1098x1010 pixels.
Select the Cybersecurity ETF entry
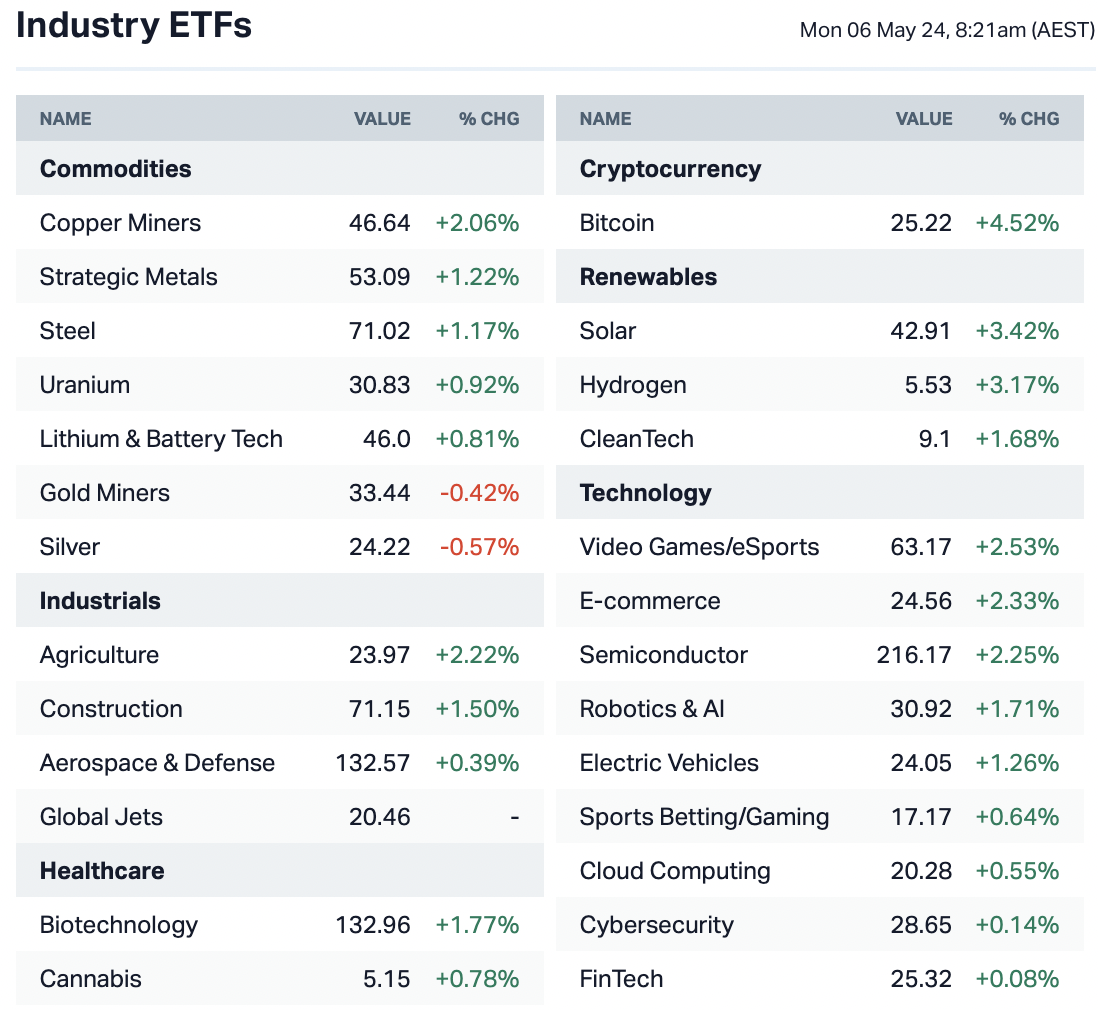pos(656,925)
